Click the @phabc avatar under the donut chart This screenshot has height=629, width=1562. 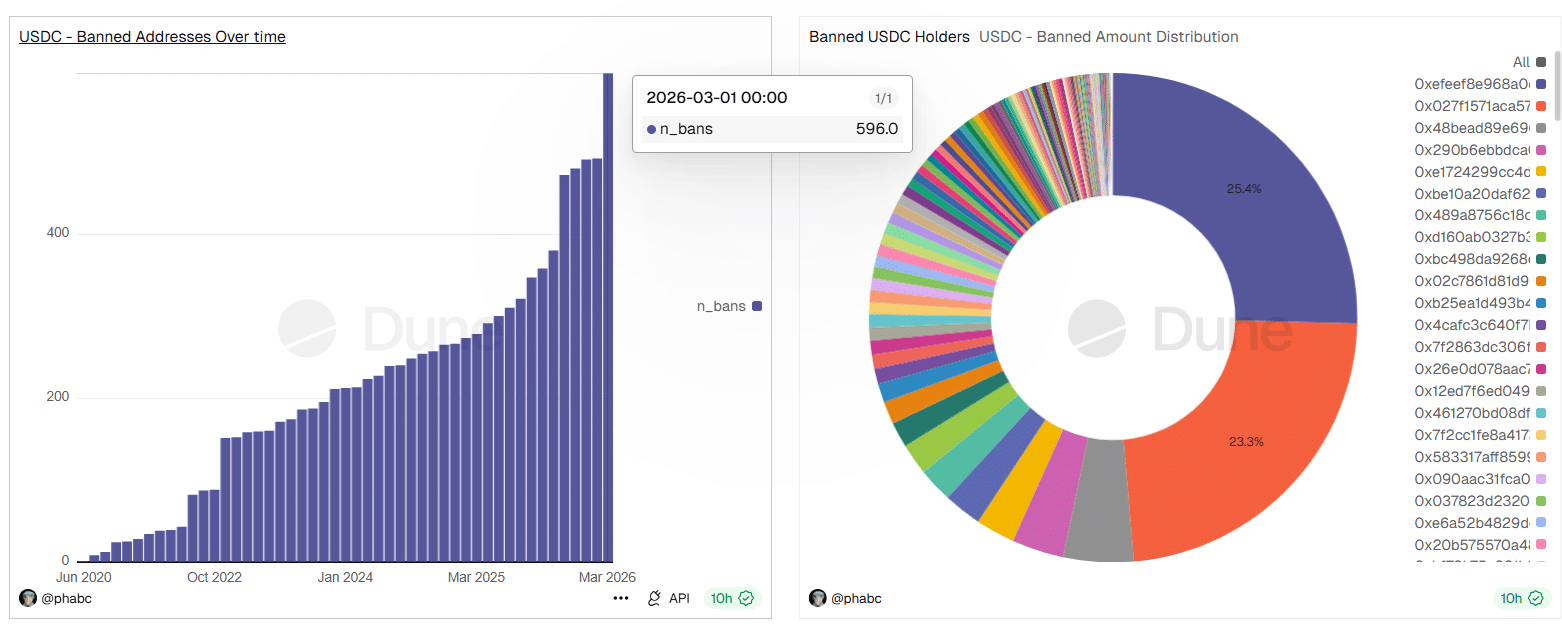point(818,598)
